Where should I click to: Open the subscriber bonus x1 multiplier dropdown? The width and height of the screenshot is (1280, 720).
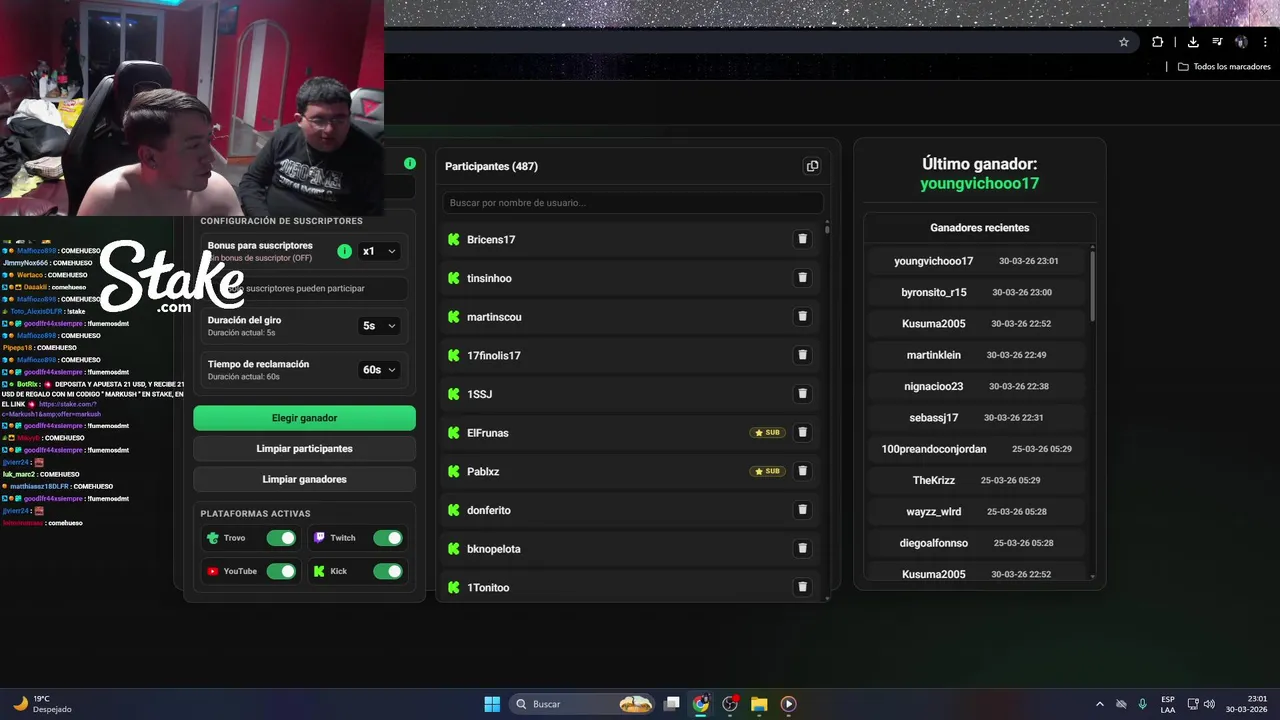pos(379,251)
